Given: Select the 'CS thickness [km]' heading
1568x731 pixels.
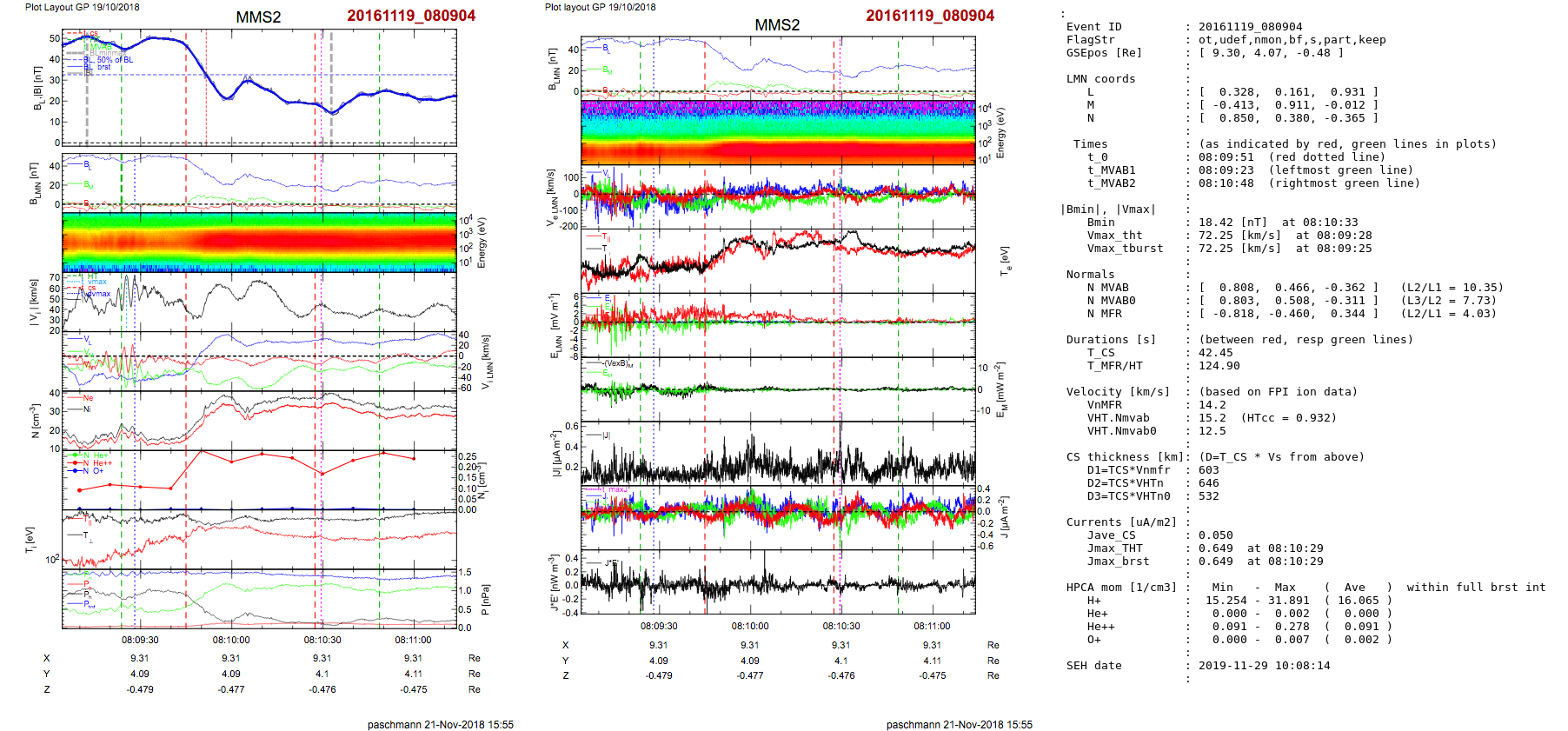Looking at the screenshot, I should point(1125,457).
